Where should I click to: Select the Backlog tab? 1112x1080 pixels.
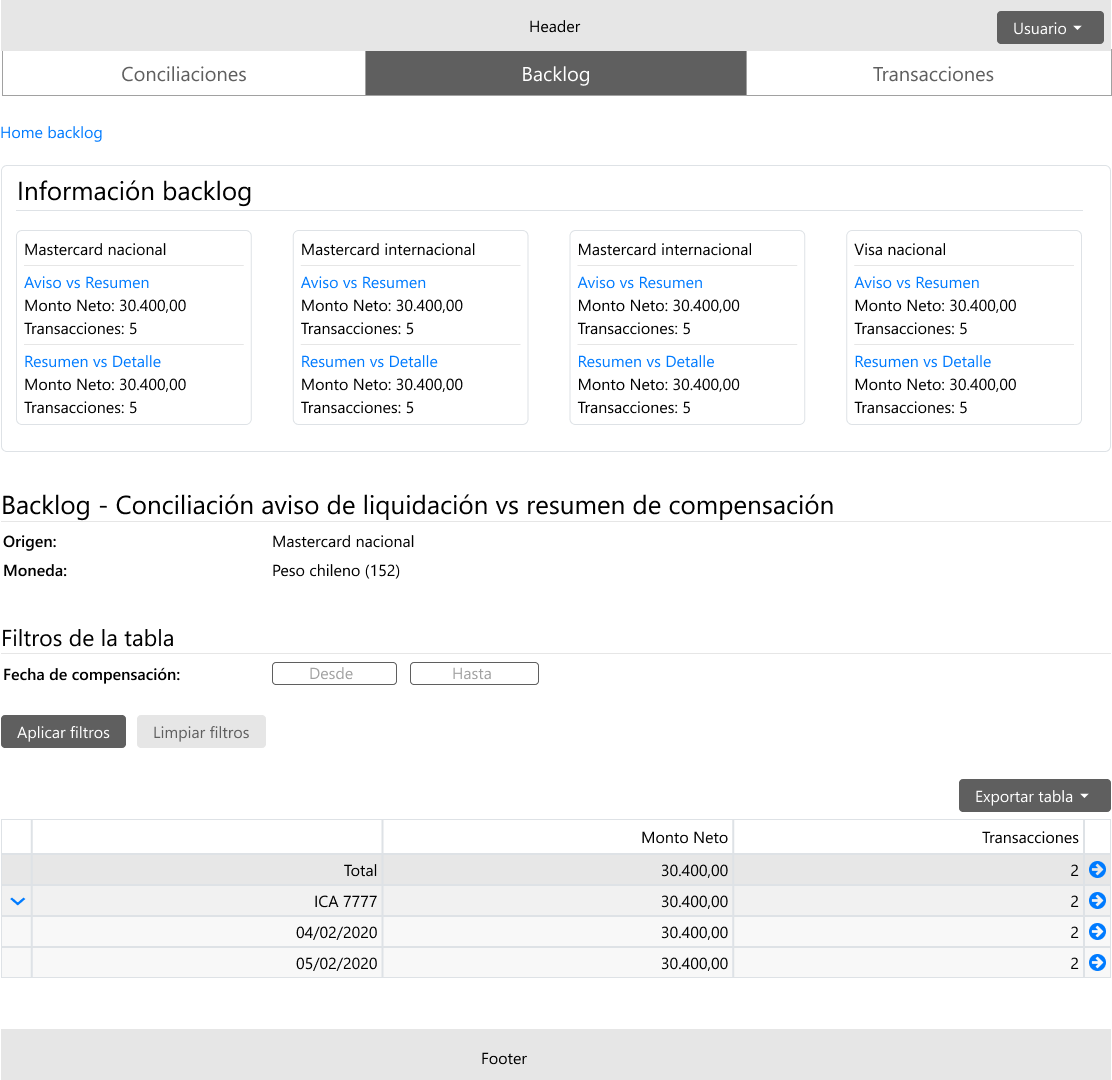[x=556, y=74]
